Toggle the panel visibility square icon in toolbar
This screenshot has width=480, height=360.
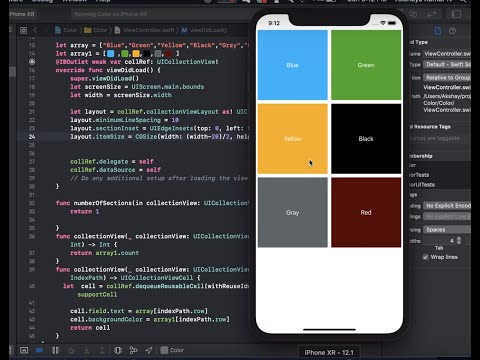pyautogui.click(x=456, y=14)
